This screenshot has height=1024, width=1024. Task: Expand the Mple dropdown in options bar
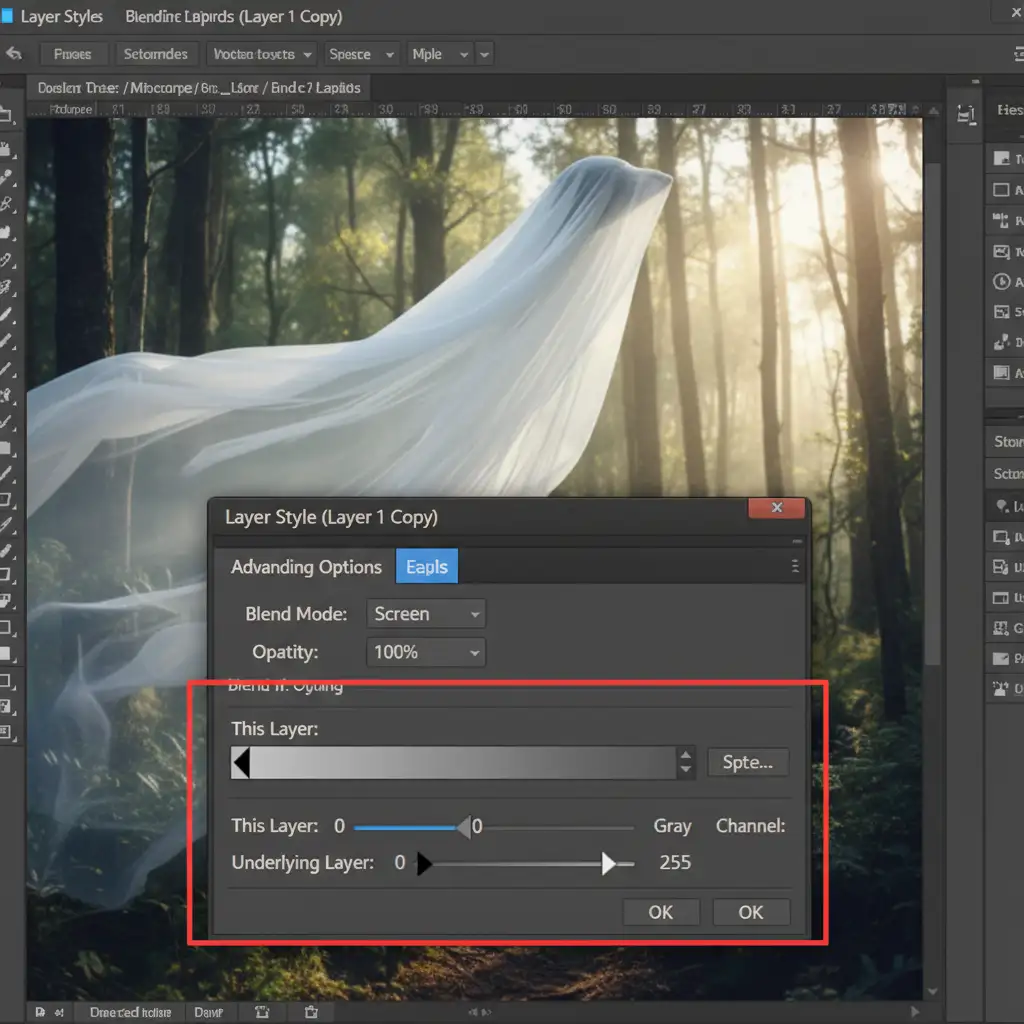439,54
